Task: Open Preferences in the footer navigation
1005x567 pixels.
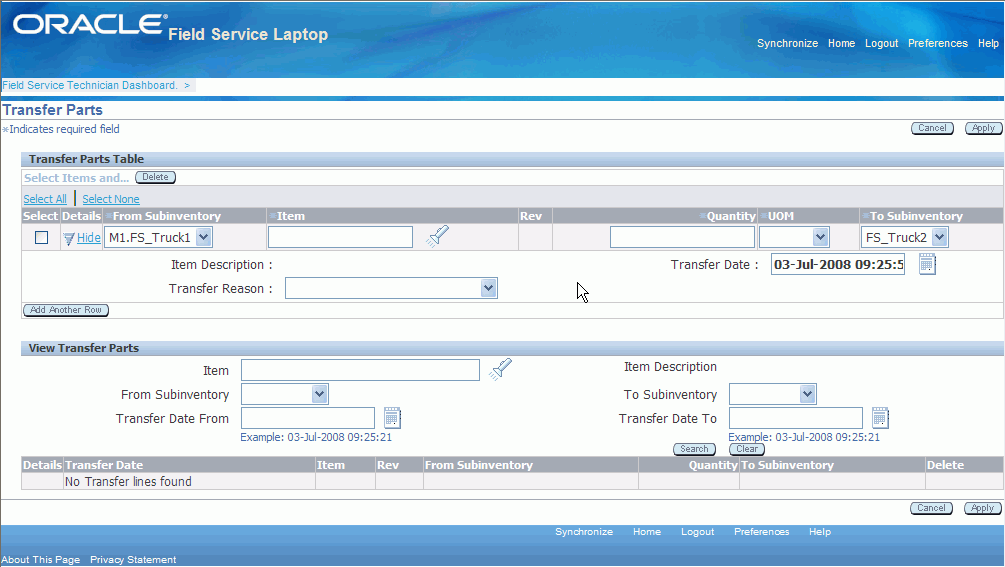Action: click(761, 532)
